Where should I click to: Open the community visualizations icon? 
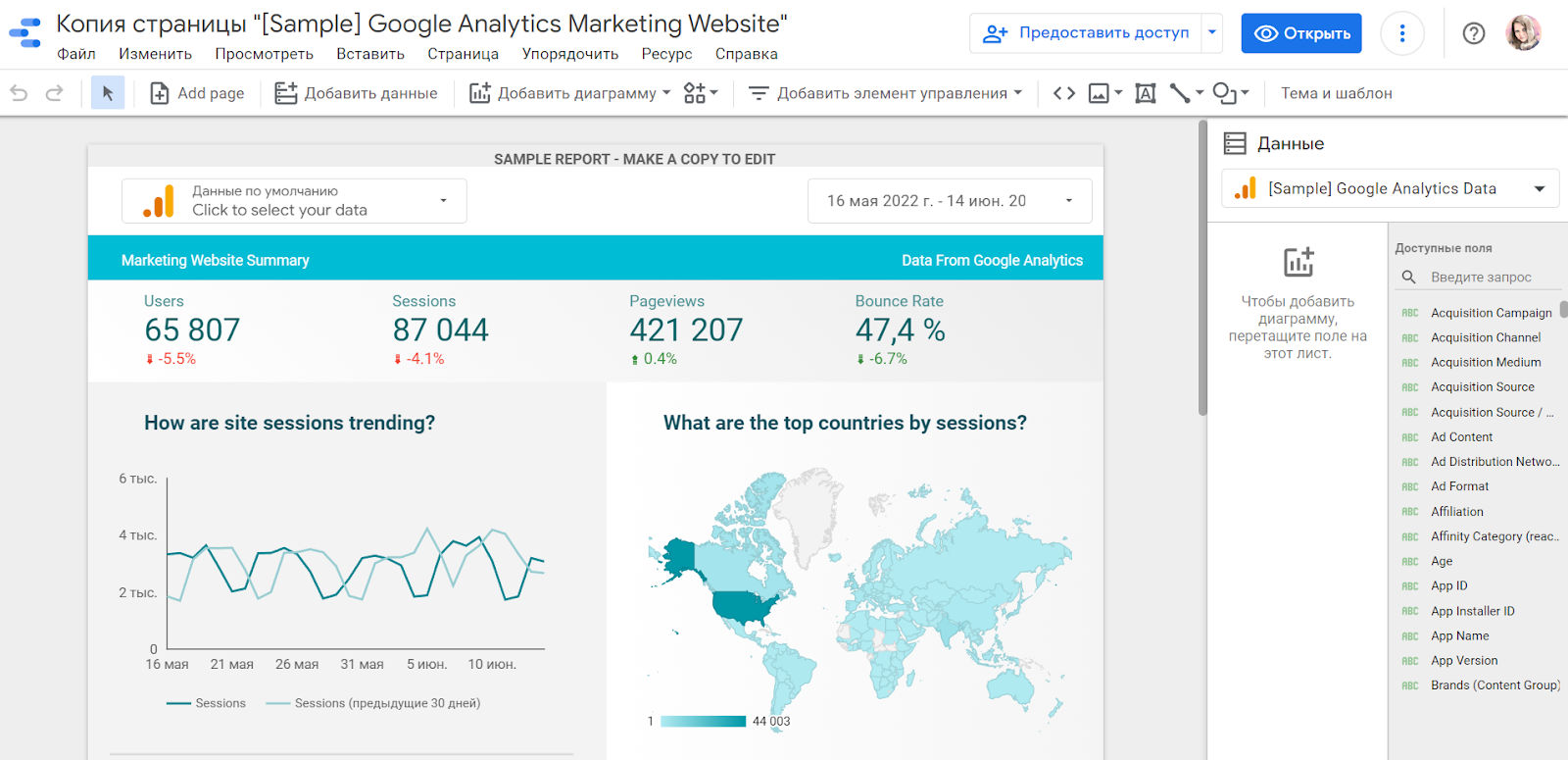click(695, 93)
